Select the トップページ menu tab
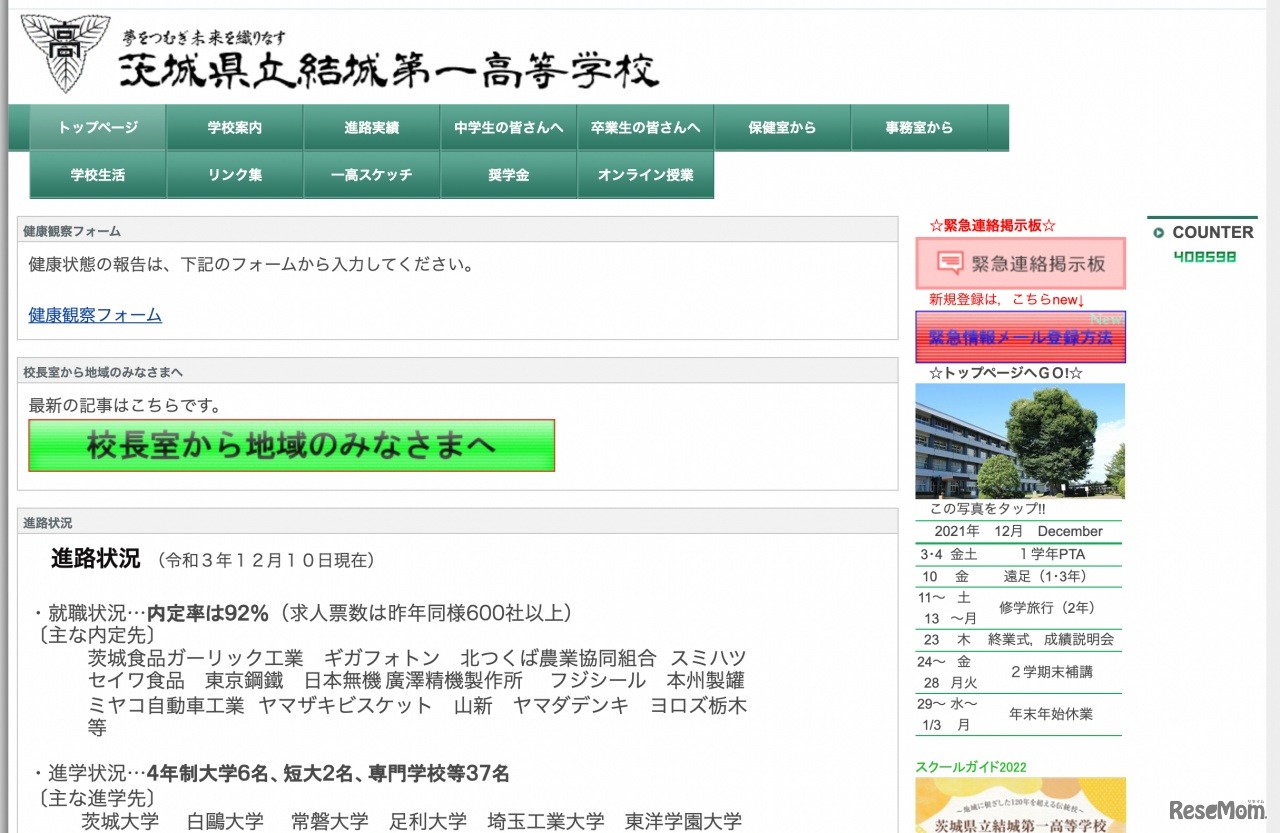This screenshot has height=833, width=1280. 96,127
